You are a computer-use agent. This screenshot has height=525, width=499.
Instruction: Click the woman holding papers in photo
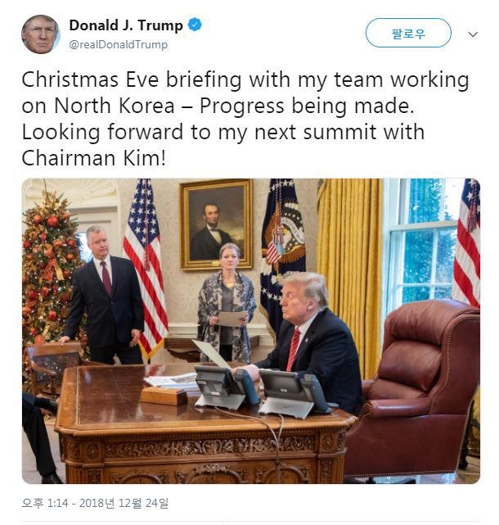pos(227,303)
